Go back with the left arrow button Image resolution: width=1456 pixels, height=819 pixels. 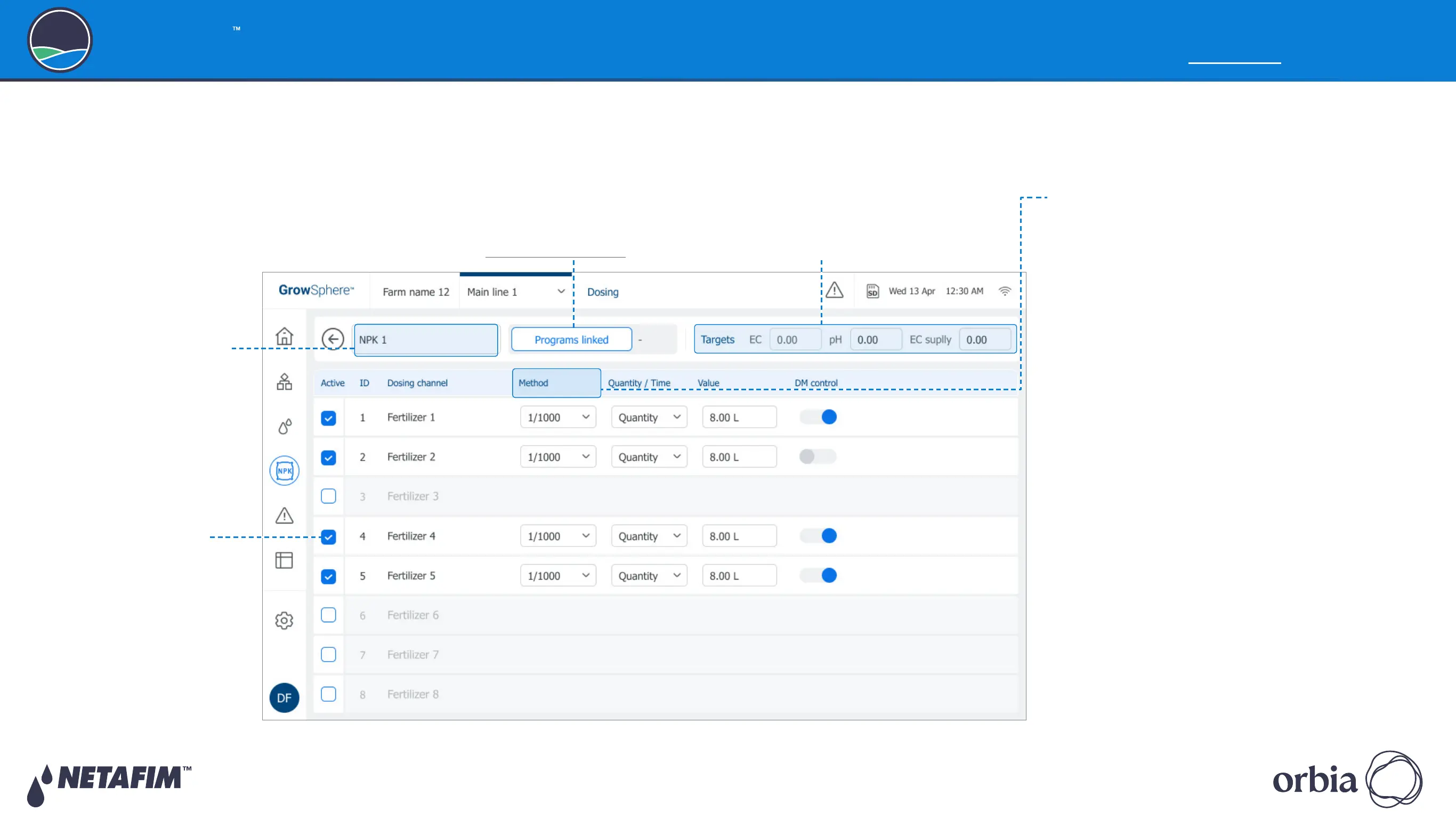click(333, 339)
